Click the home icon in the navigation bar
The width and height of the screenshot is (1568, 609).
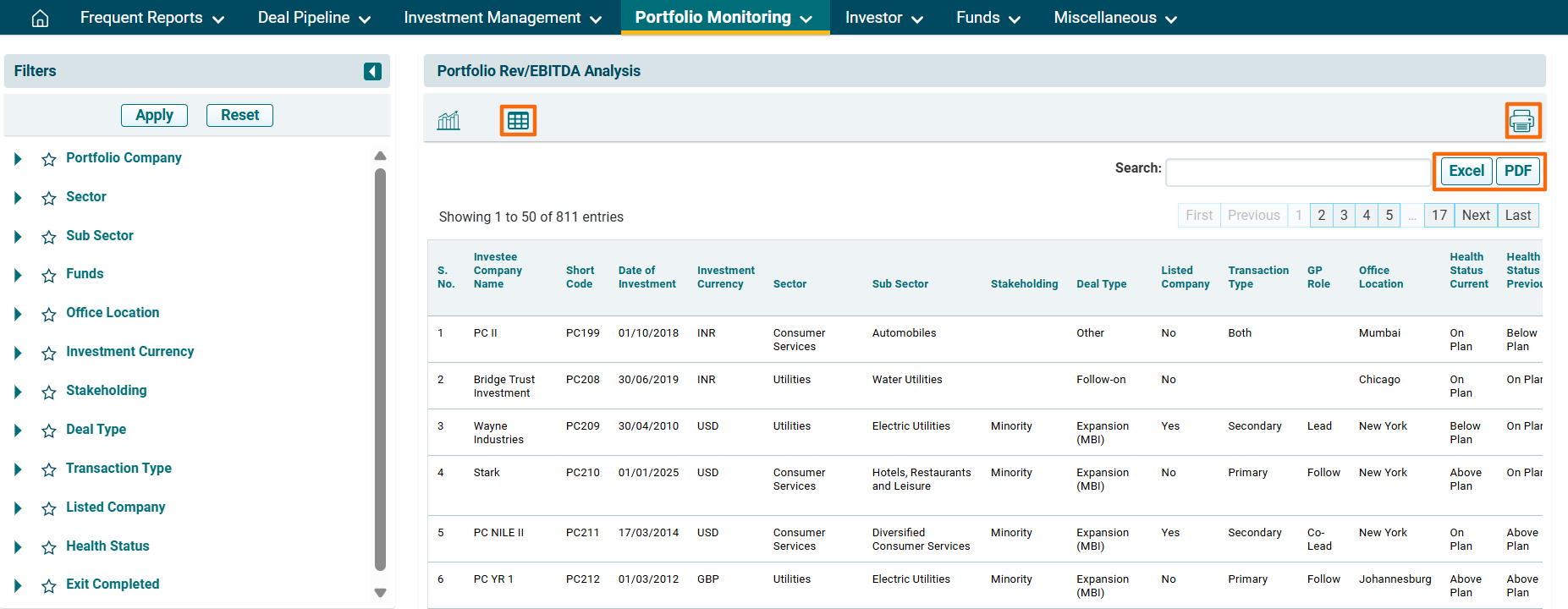40,18
